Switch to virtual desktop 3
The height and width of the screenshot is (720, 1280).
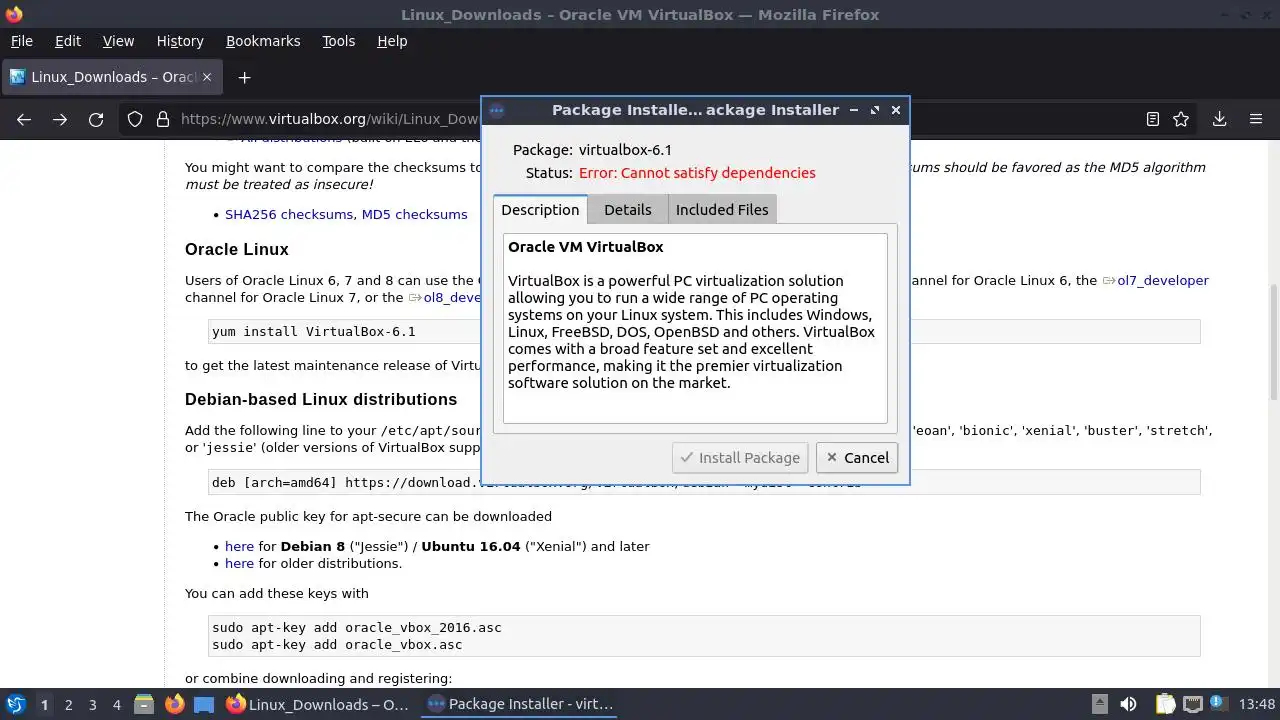(92, 704)
